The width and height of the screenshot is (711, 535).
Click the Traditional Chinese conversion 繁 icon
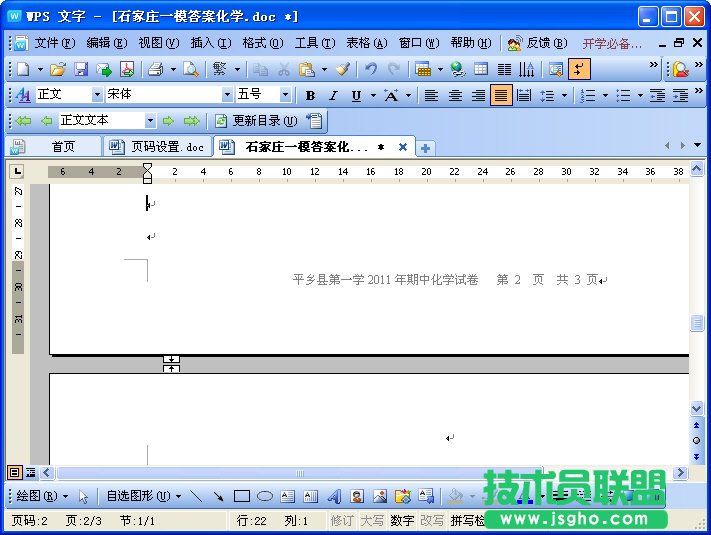click(219, 69)
